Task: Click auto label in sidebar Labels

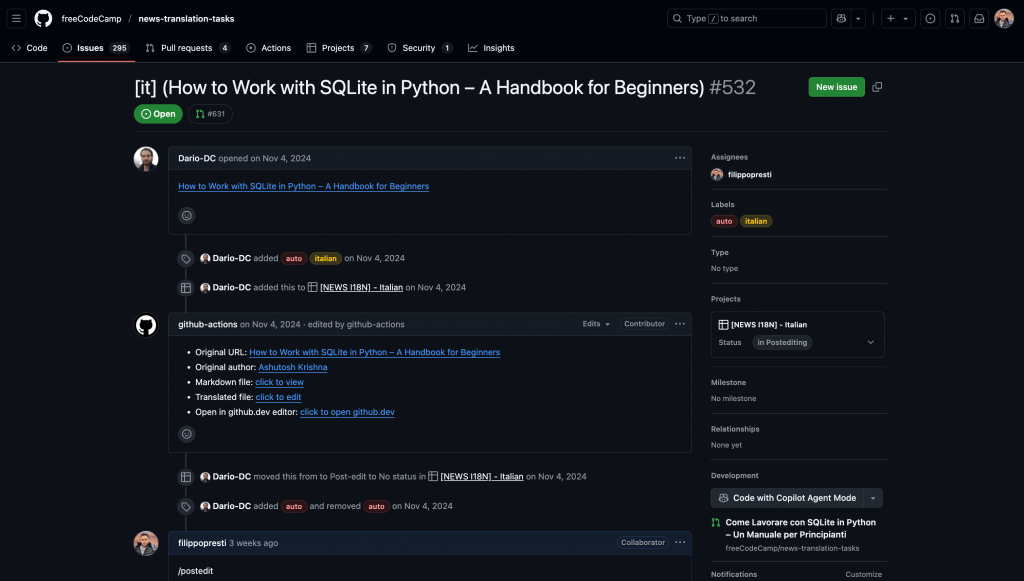Action: click(724, 221)
